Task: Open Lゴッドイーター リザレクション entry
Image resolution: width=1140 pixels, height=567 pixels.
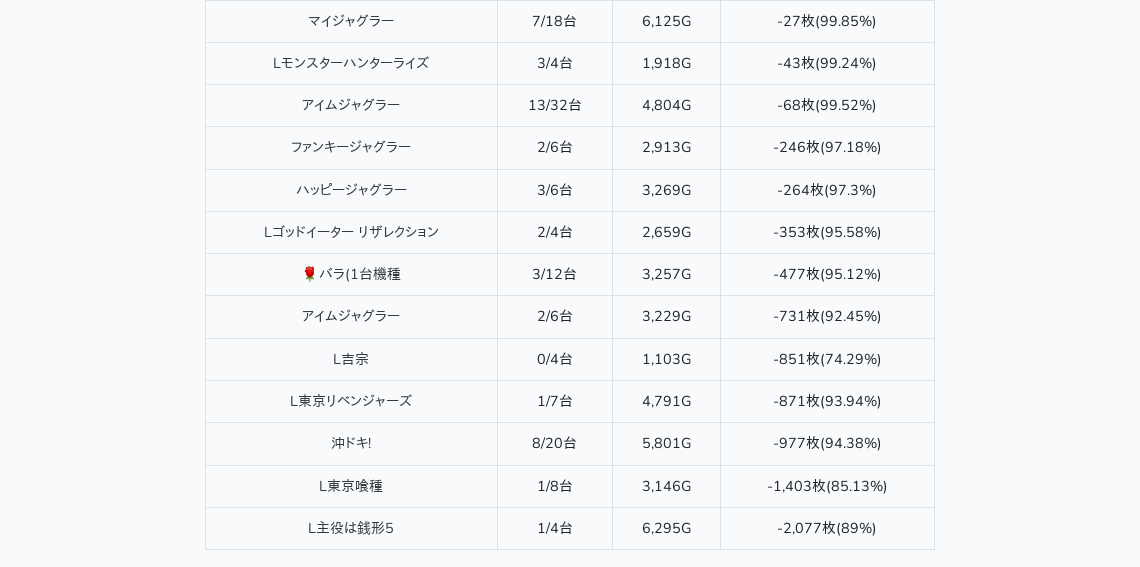Action: [351, 232]
